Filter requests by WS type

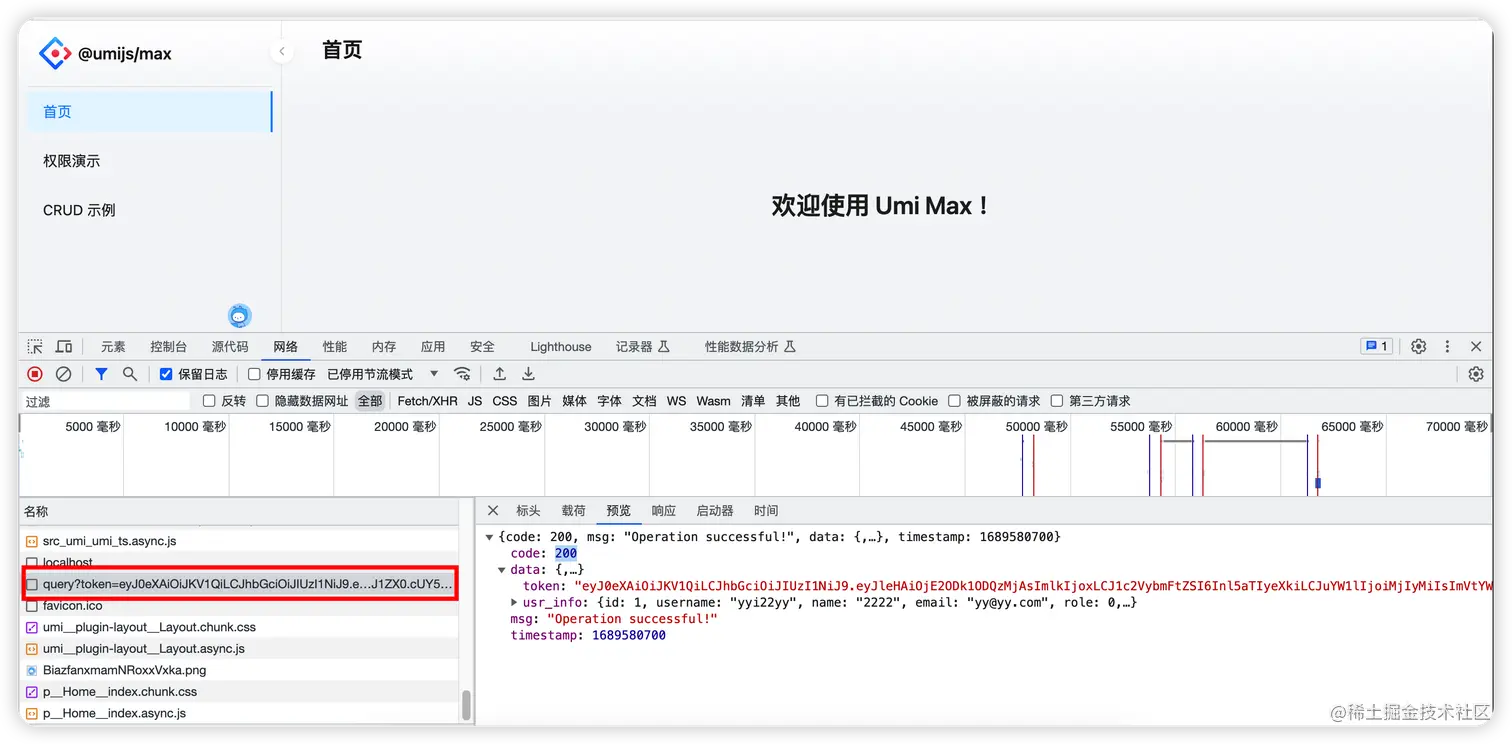pos(677,401)
